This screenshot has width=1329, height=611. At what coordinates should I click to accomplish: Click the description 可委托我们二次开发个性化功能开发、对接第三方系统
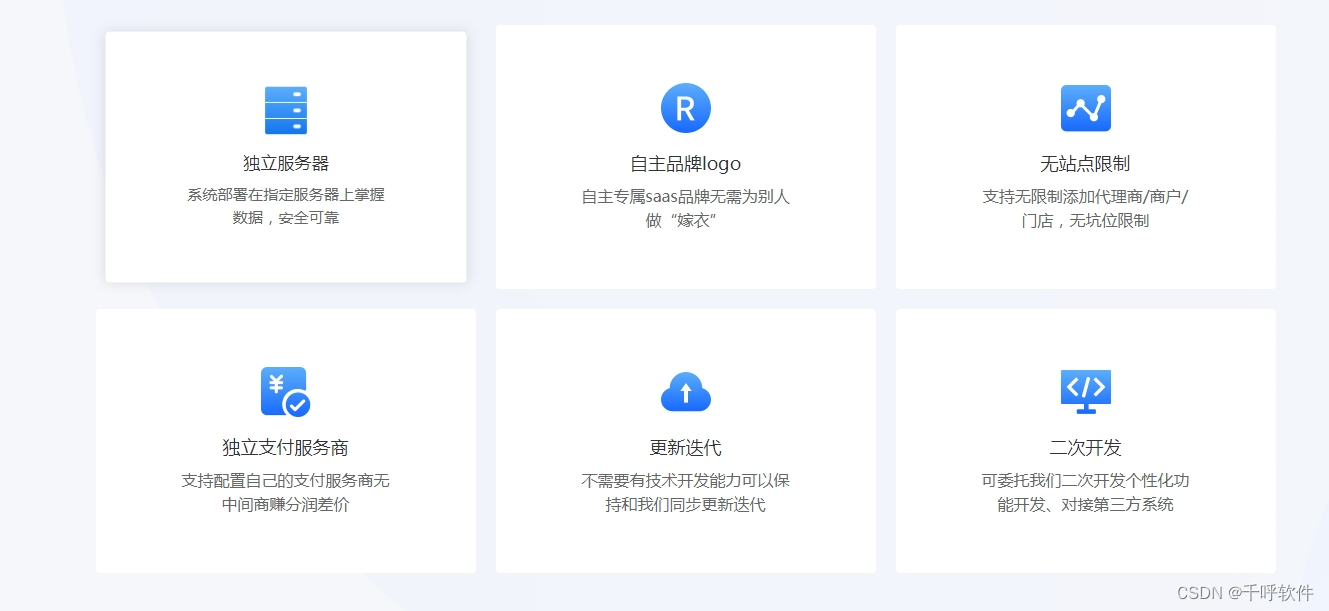click(1086, 493)
